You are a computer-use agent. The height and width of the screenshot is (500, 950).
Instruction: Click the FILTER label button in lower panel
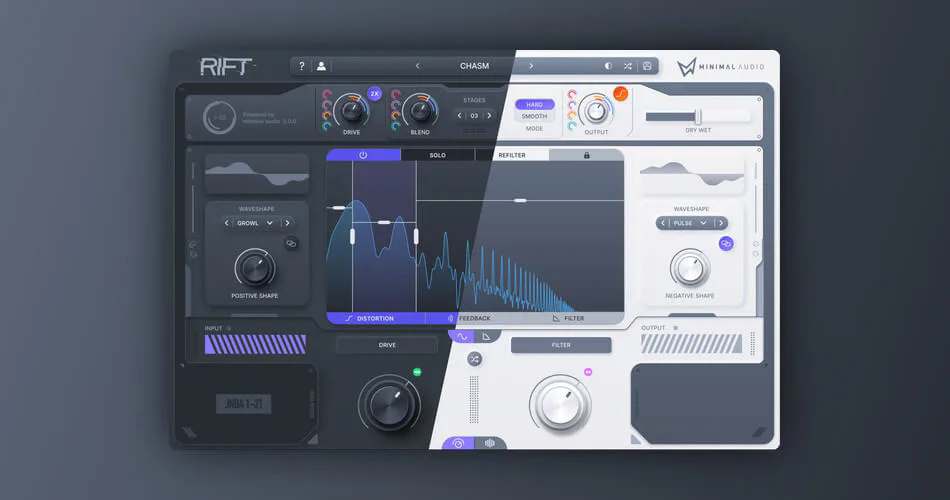point(561,345)
